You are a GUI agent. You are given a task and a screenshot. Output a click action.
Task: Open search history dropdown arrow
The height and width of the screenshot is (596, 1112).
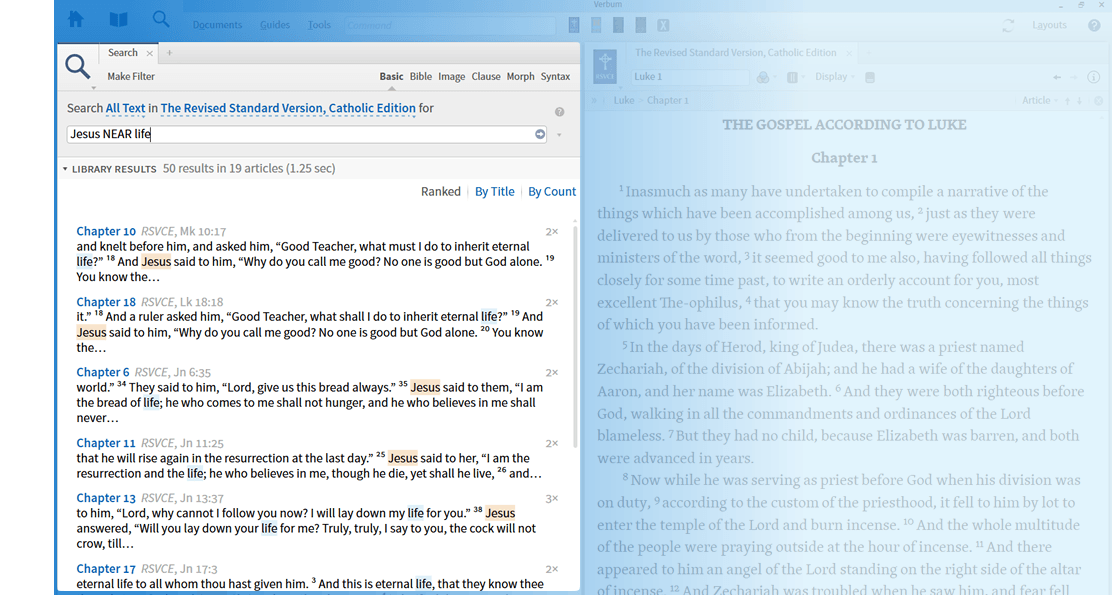click(560, 135)
